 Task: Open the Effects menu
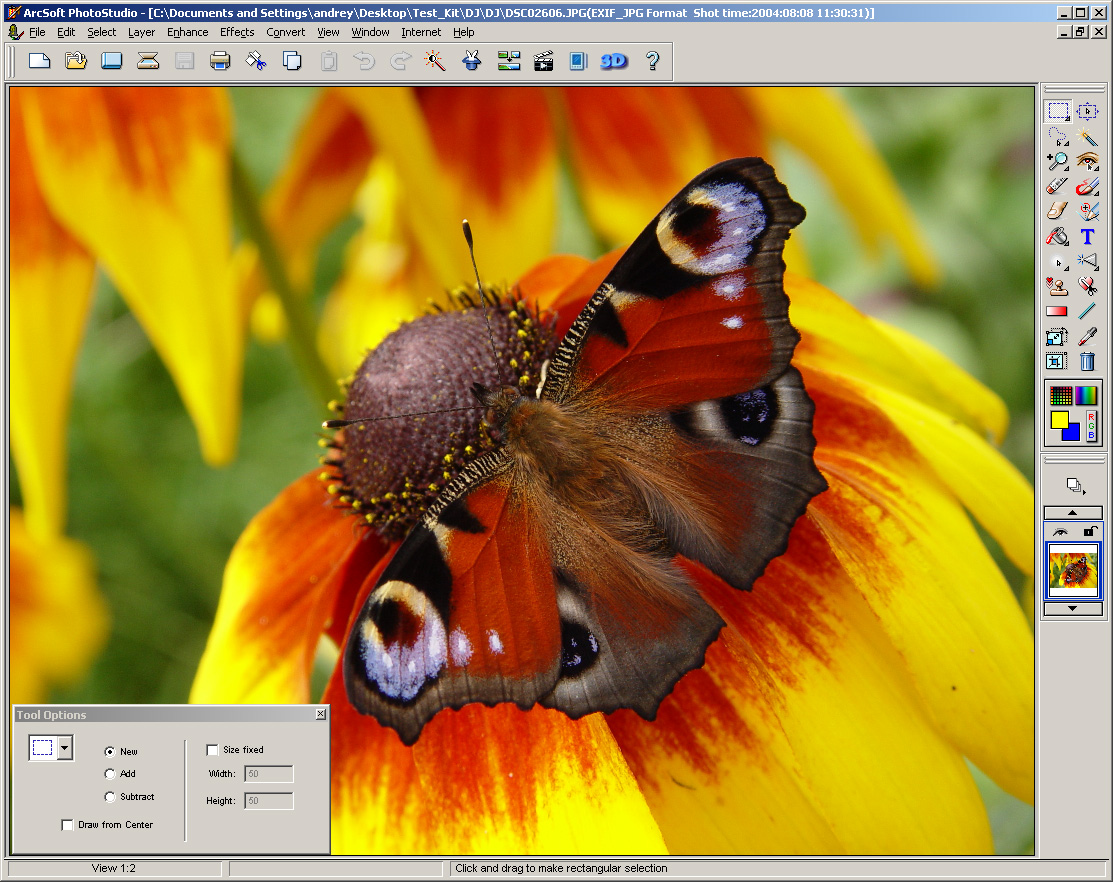pos(237,32)
